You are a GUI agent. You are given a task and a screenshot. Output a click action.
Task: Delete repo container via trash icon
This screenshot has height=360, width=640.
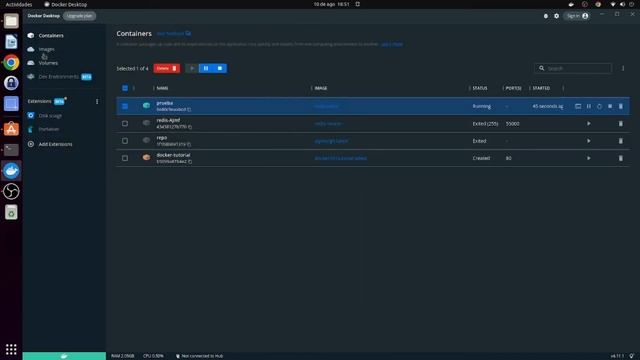pyautogui.click(x=620, y=141)
